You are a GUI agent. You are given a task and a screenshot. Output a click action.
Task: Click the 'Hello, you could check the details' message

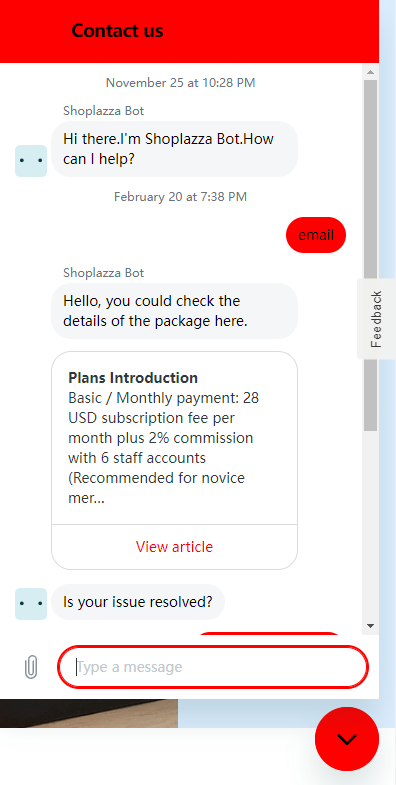point(174,311)
